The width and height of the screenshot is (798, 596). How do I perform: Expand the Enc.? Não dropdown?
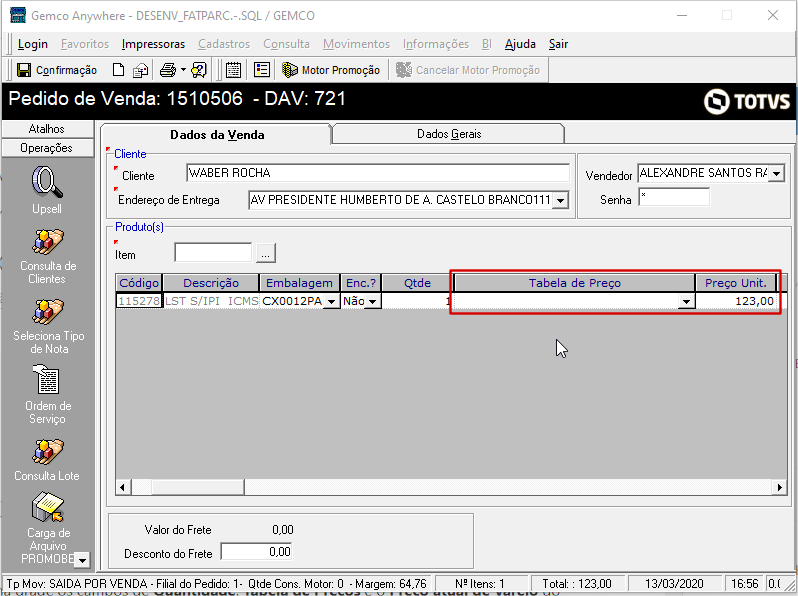(x=373, y=302)
